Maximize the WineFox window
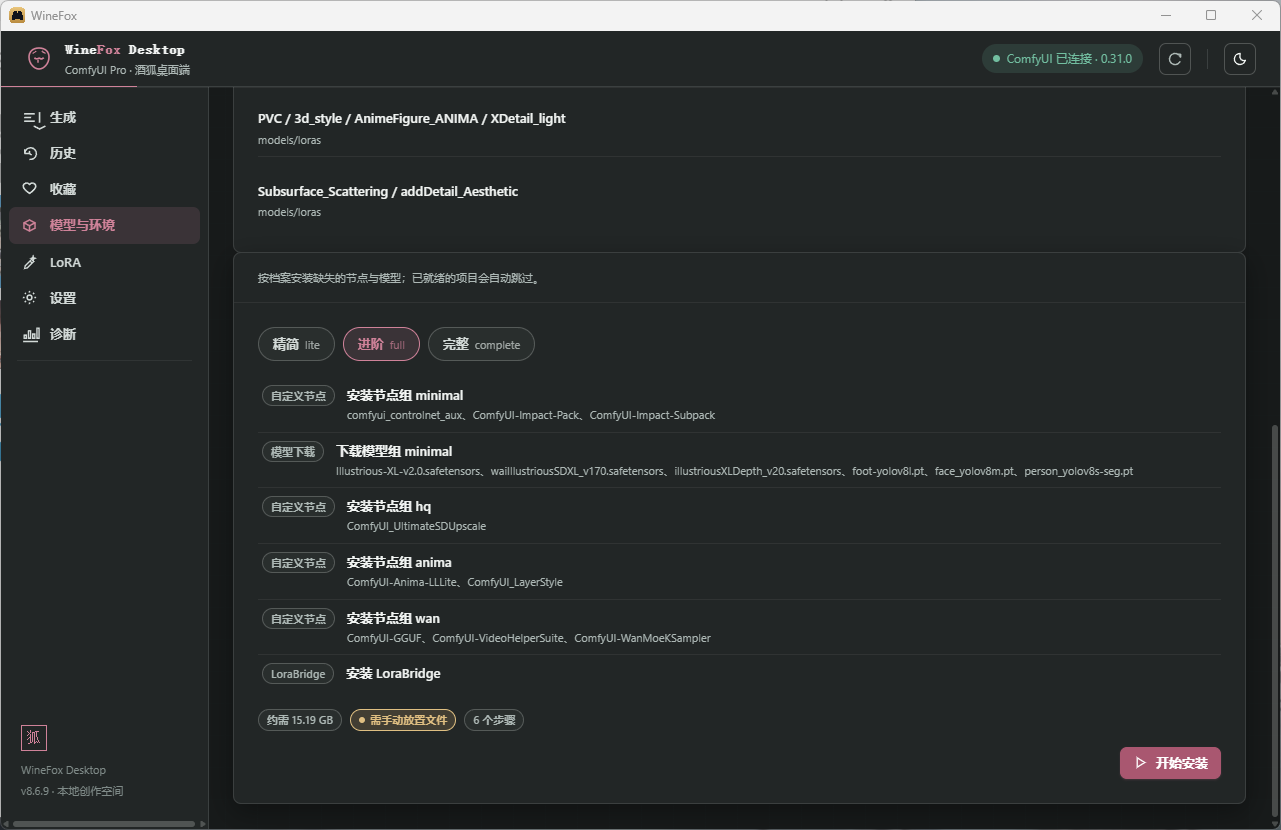This screenshot has height=830, width=1281. [1211, 15]
